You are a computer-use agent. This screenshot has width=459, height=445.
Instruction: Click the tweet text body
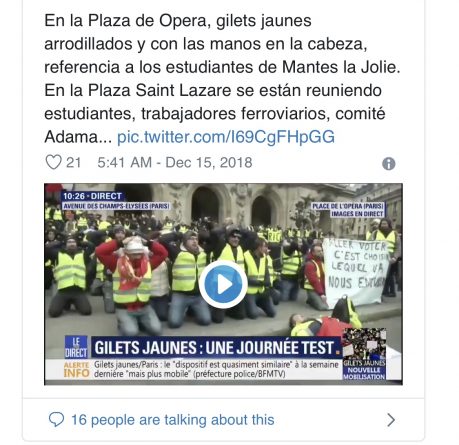tap(222, 79)
